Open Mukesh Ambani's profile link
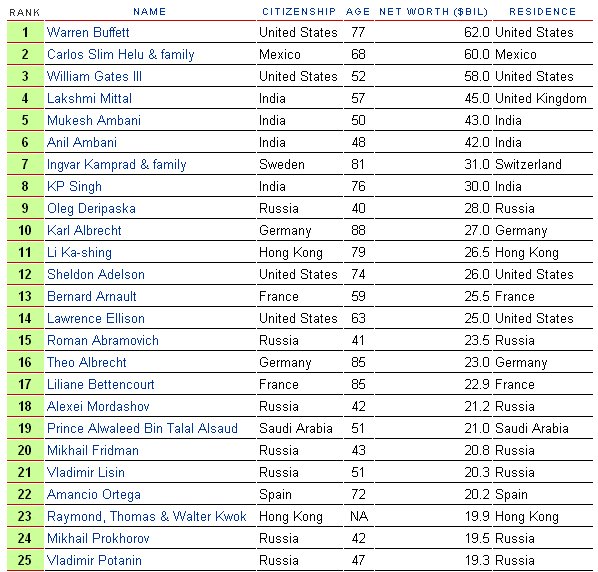This screenshot has height=572, width=598. click(94, 121)
